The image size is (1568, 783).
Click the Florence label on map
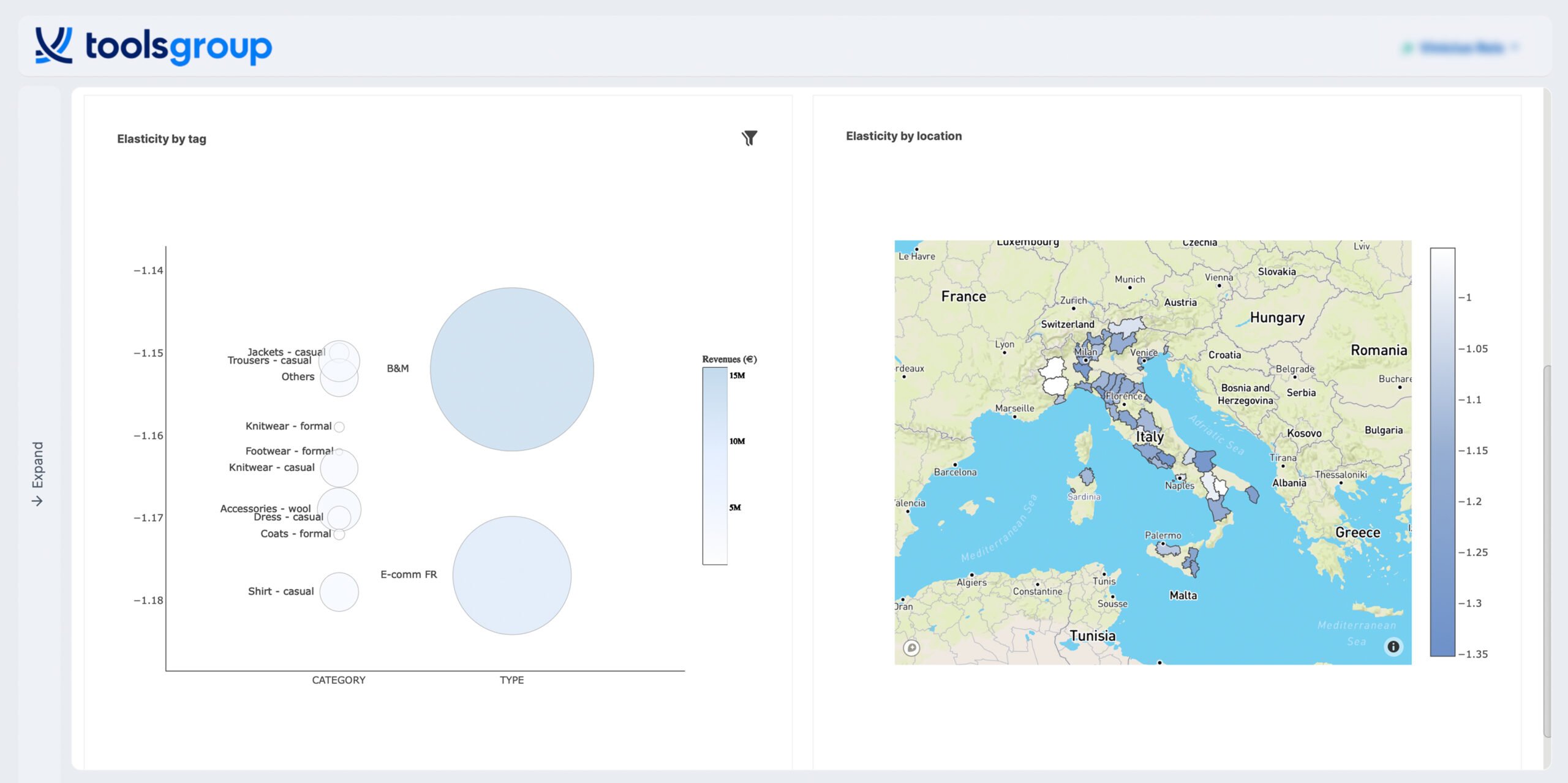(1123, 396)
